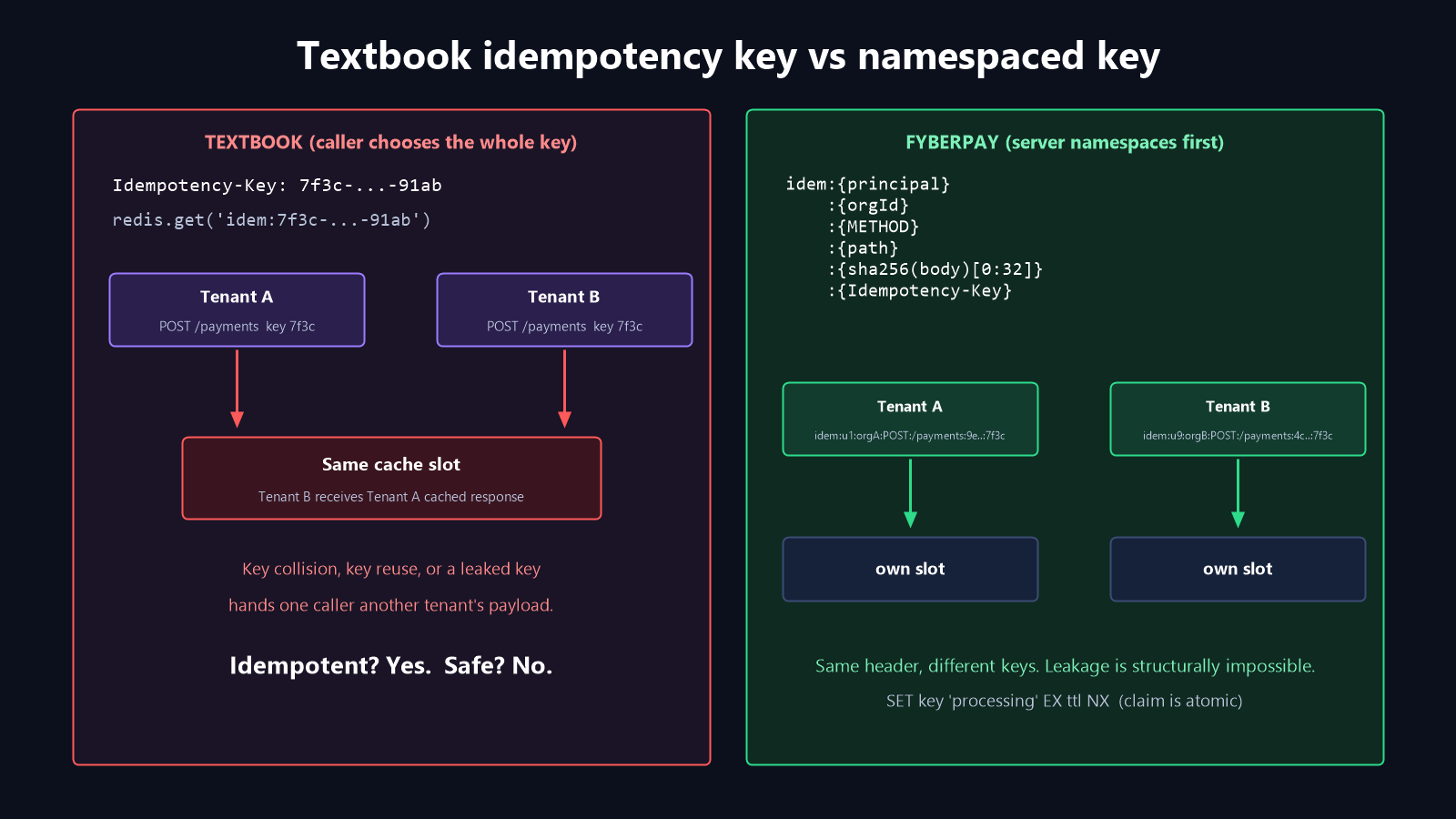The height and width of the screenshot is (819, 1456).
Task: Select the Tenant A title in the FyberPay panel
Action: point(910,407)
